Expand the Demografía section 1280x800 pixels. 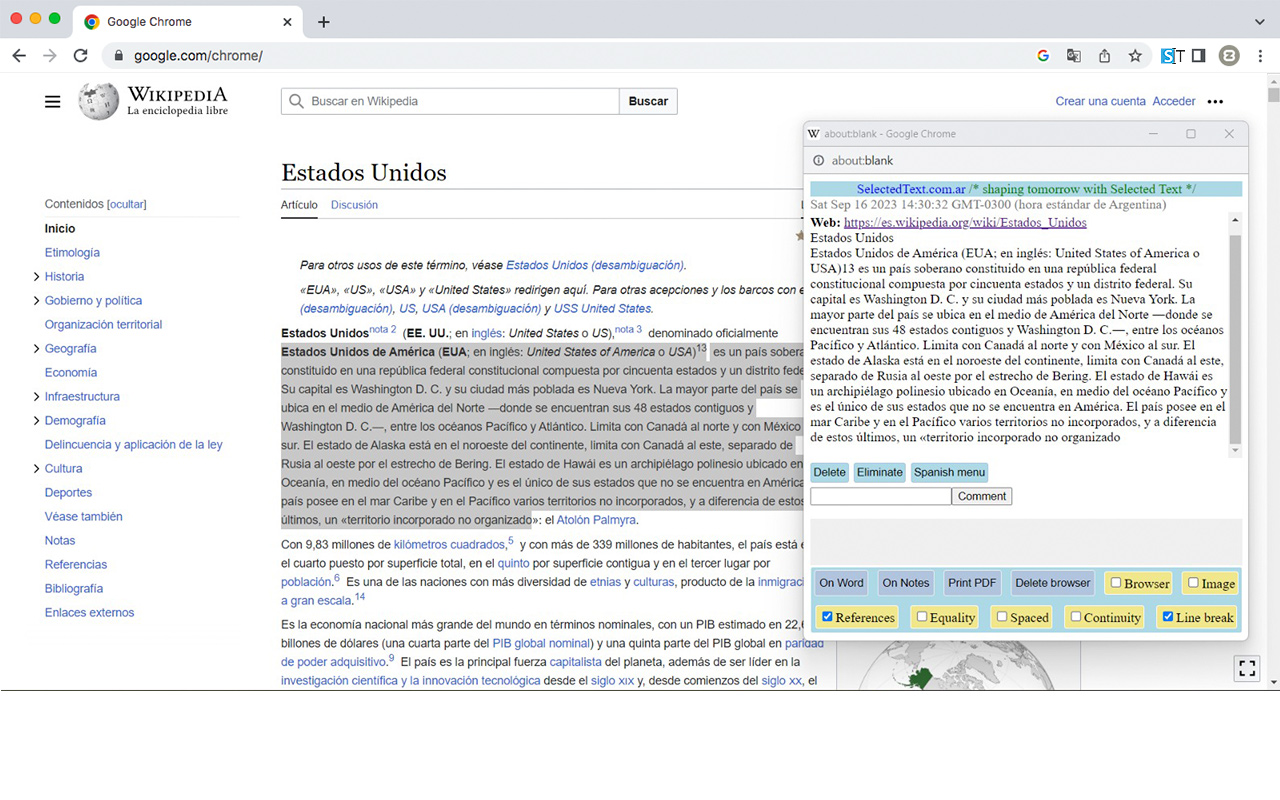click(x=37, y=421)
